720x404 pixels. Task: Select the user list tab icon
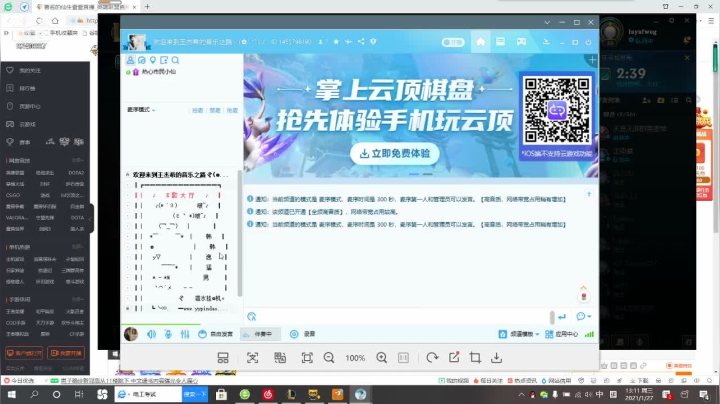point(130,60)
